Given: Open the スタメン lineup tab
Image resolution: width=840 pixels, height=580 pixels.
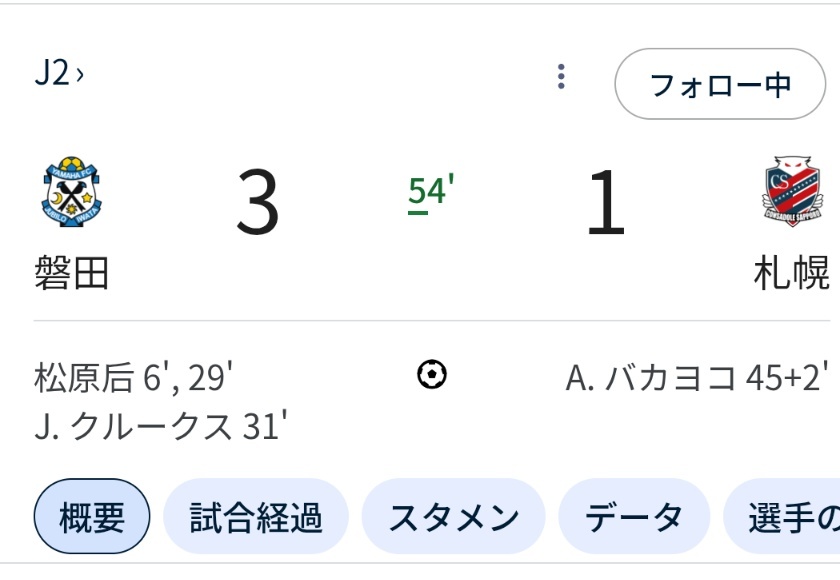Looking at the screenshot, I should [x=454, y=517].
